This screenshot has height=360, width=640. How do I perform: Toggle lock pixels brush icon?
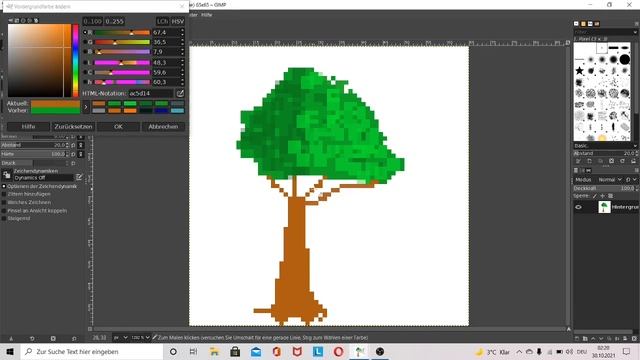pos(595,196)
